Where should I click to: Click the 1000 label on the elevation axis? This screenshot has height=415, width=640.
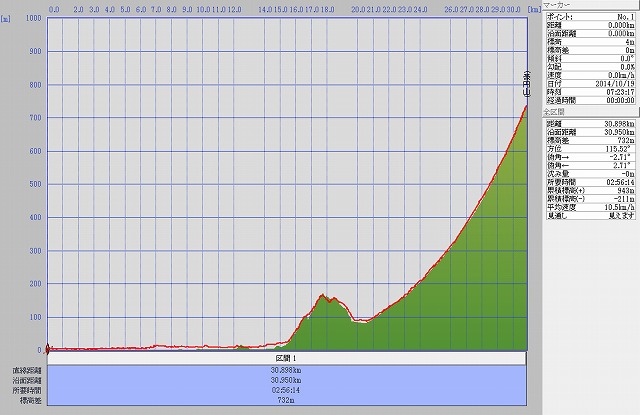[32, 19]
